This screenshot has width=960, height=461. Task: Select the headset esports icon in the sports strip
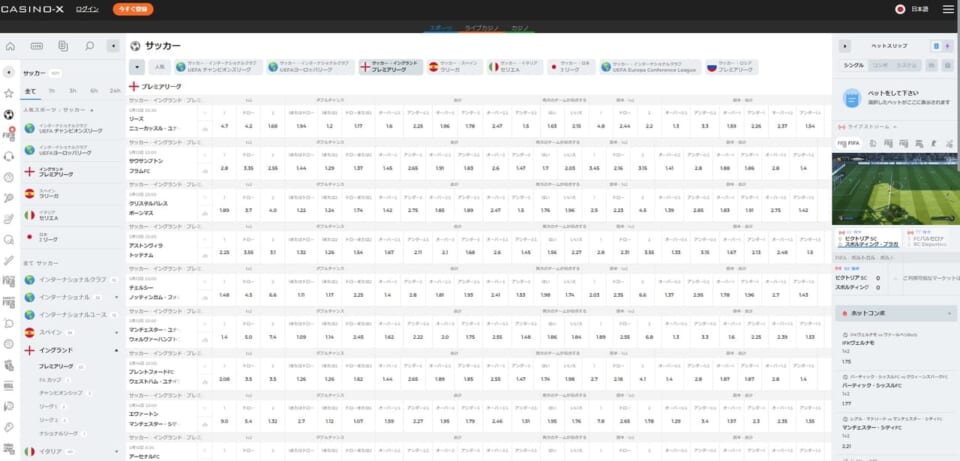(x=9, y=157)
